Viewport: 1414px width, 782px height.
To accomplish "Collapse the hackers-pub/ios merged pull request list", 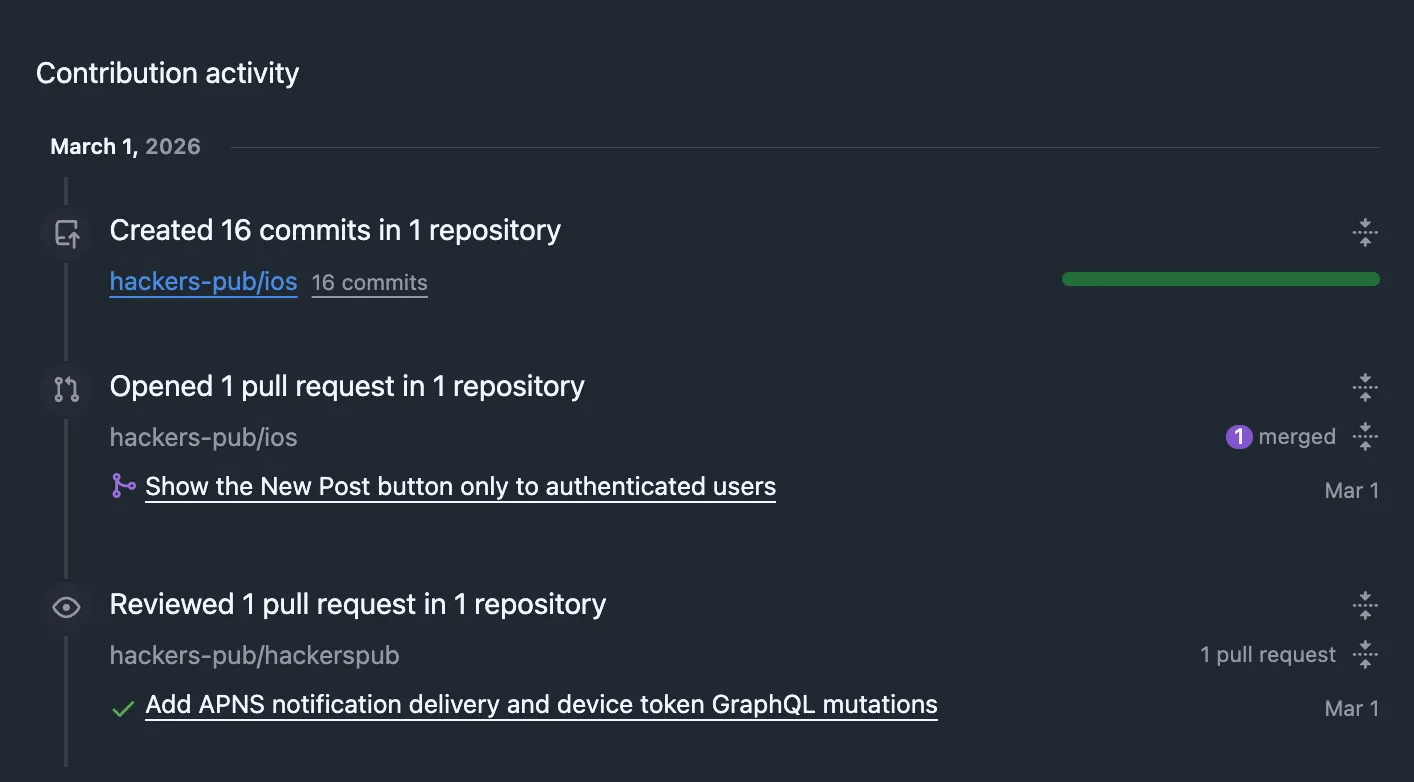I will (1364, 437).
